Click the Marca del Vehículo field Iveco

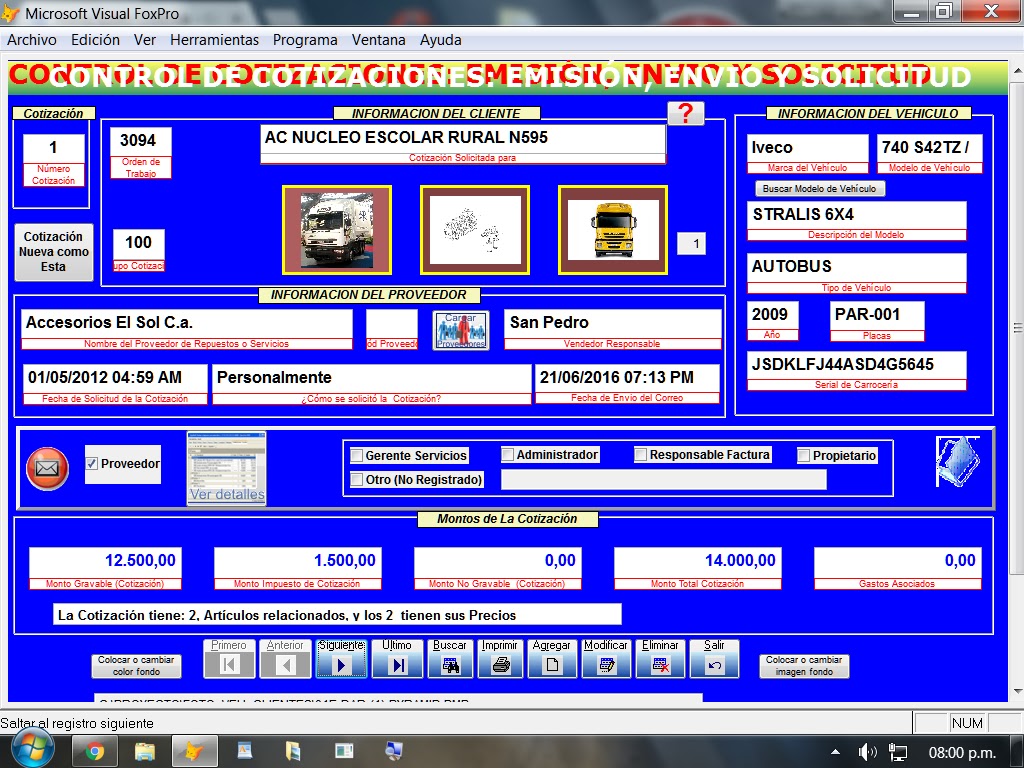(x=807, y=148)
